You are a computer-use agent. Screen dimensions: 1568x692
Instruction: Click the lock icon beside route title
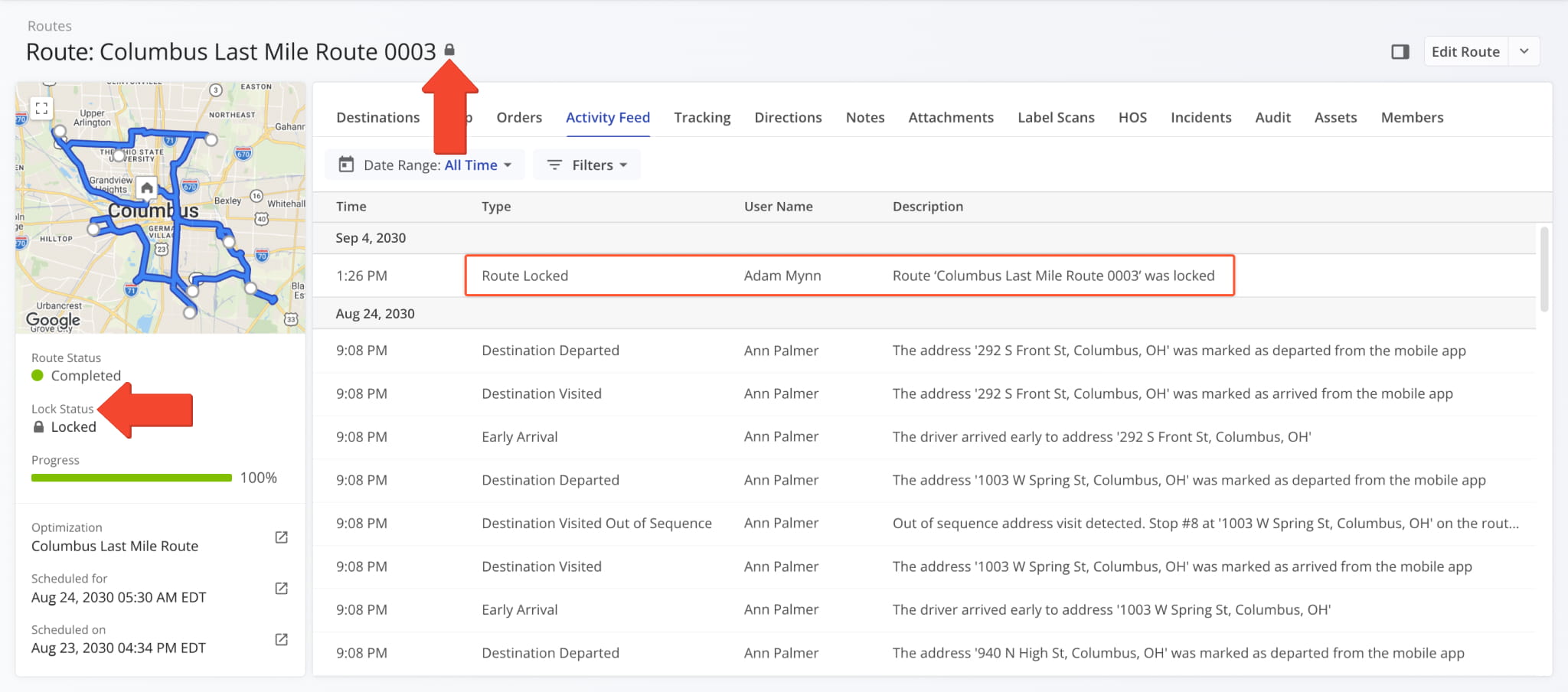(449, 50)
